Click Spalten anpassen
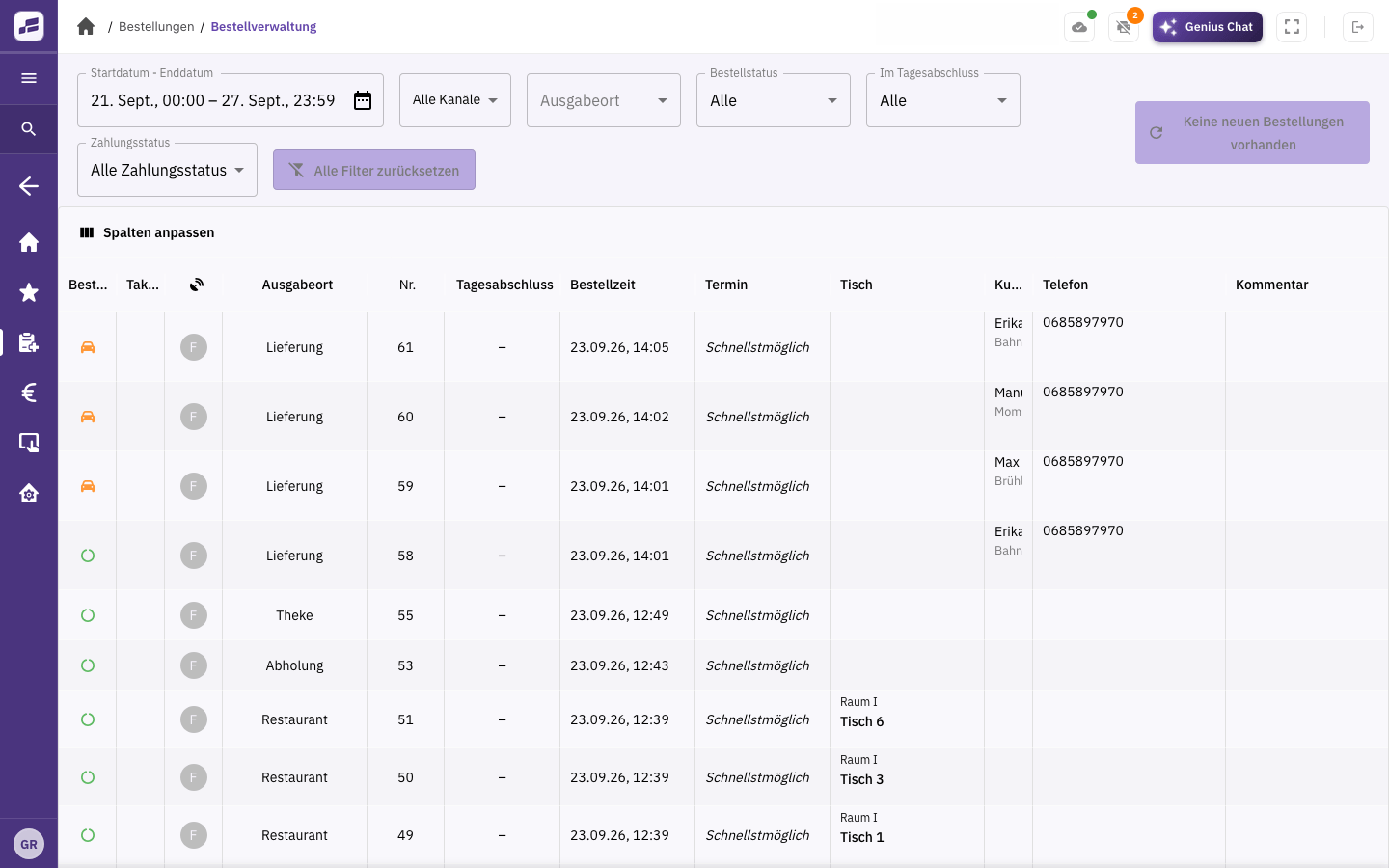The image size is (1389, 868). [148, 232]
